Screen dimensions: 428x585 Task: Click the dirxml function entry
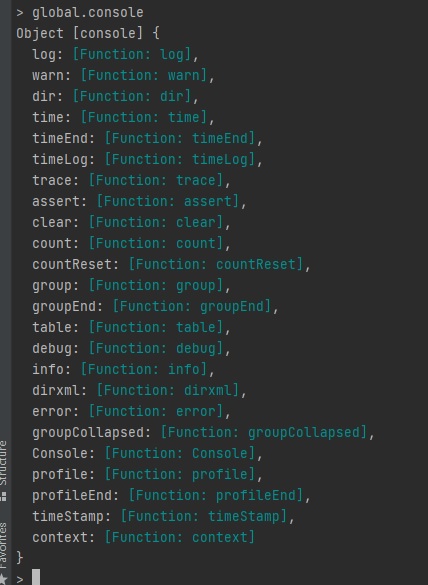(139, 390)
